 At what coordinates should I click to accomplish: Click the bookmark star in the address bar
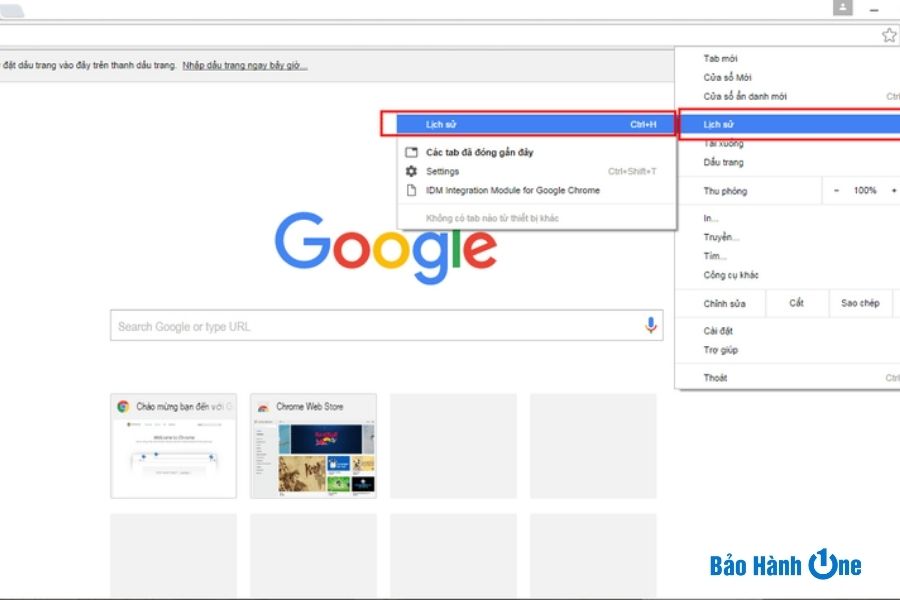coord(888,35)
